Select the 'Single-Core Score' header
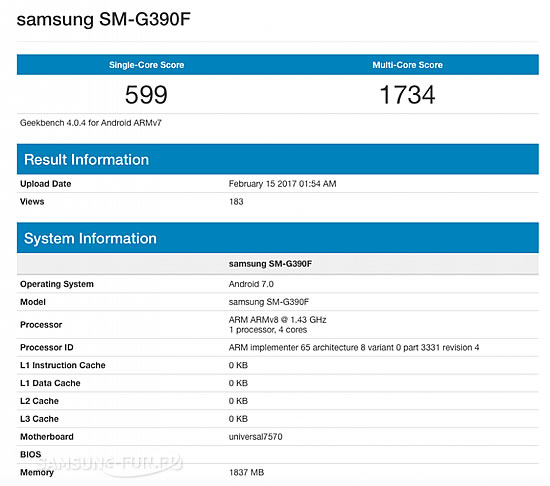The width and height of the screenshot is (550, 486). click(147, 65)
